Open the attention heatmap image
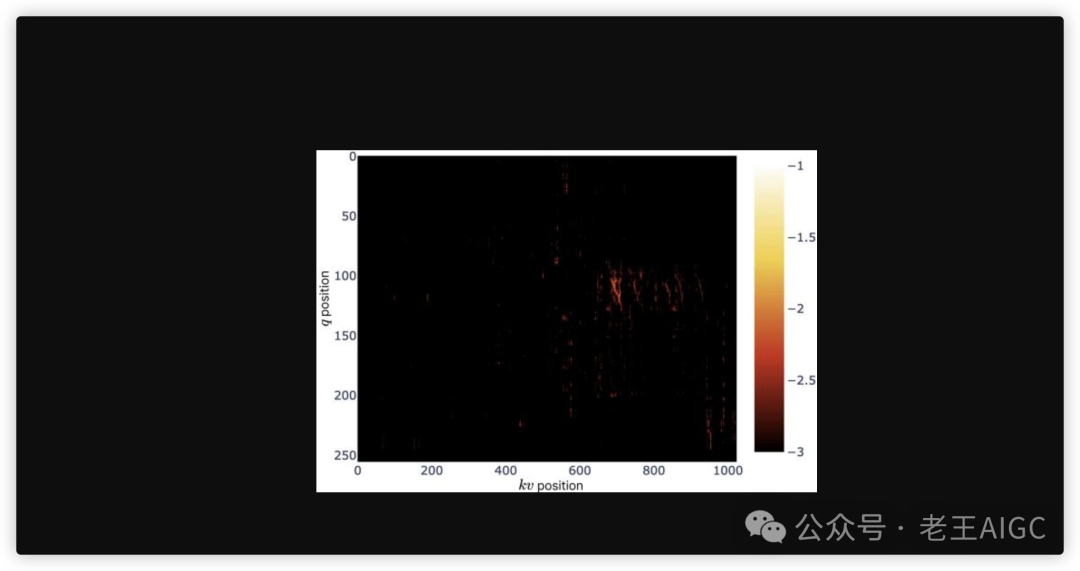This screenshot has width=1080, height=571. [566, 321]
